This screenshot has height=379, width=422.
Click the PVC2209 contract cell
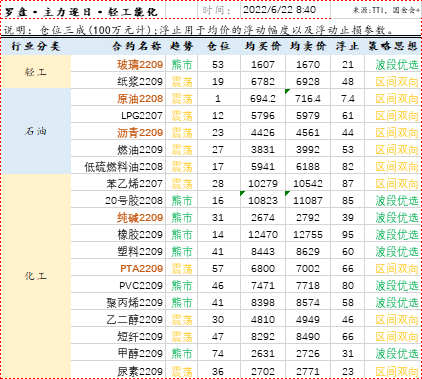click(x=118, y=285)
